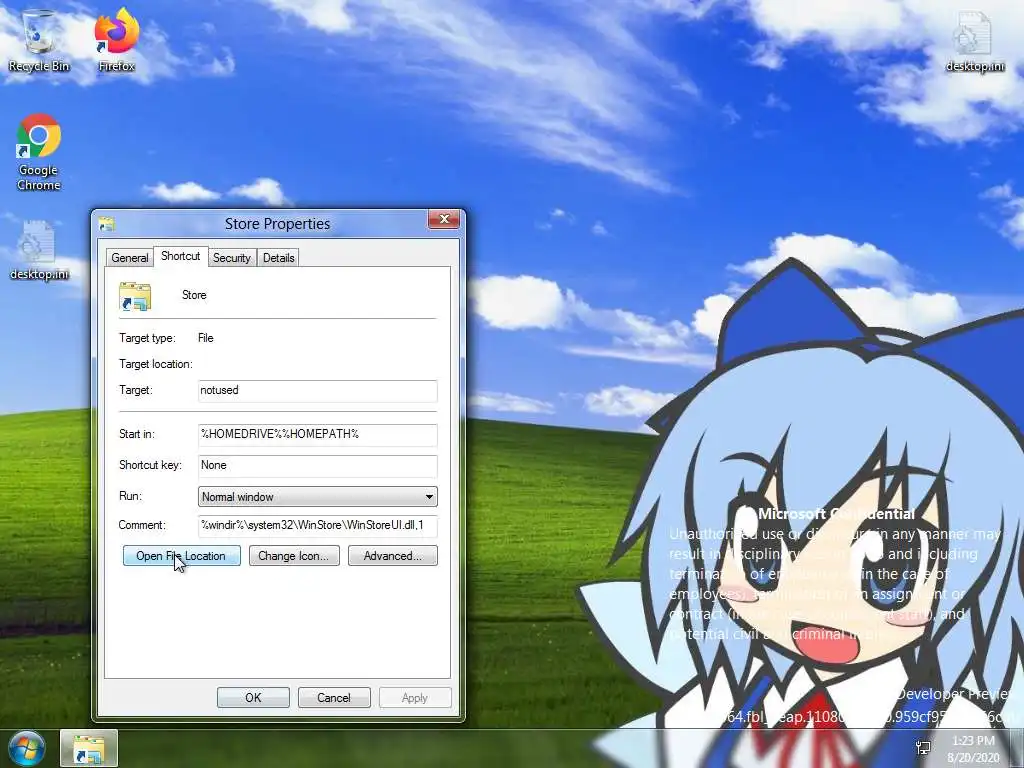
Task: Go to the Details tab
Action: [x=279, y=257]
